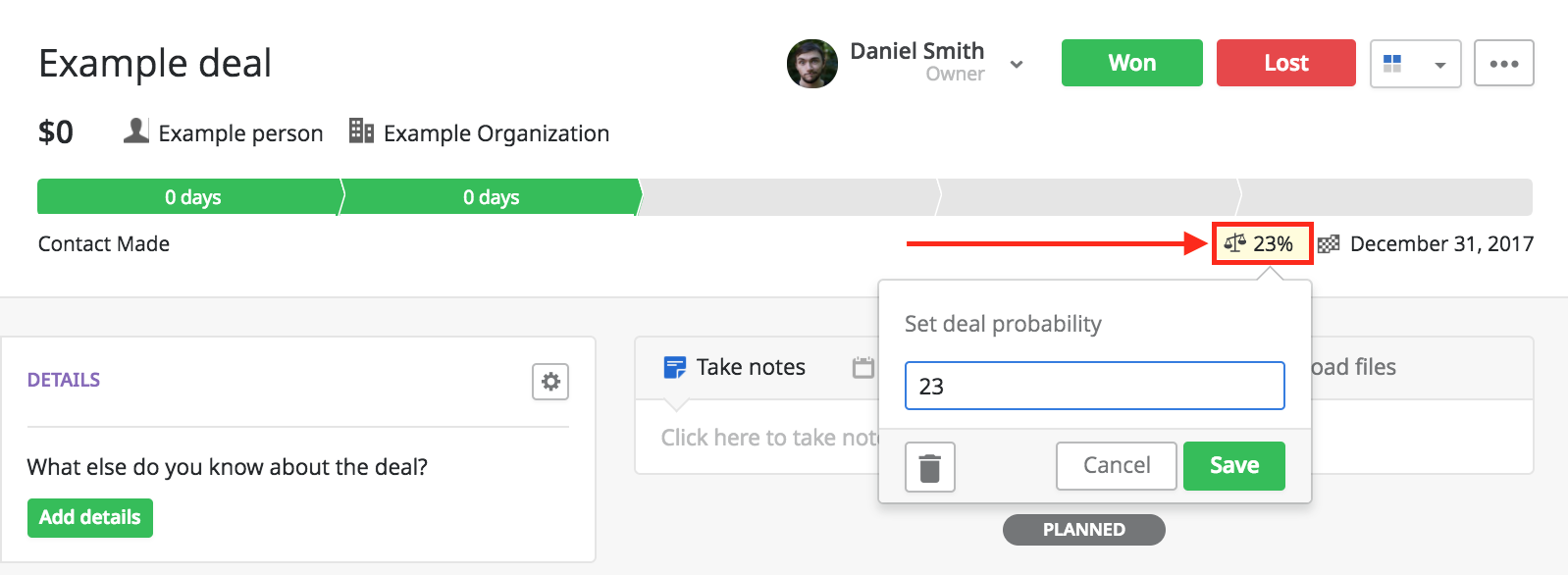
Task: Select the third pipeline stage segment
Action: (791, 196)
